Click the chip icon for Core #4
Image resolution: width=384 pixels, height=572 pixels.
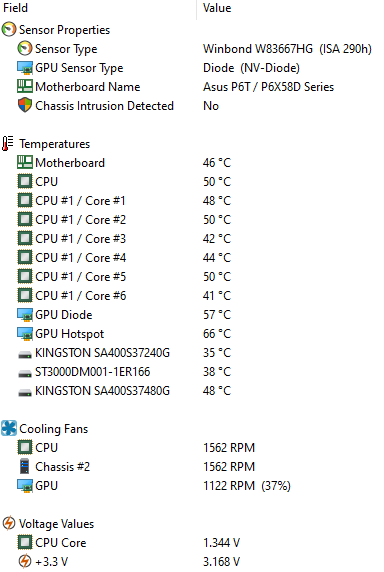coord(25,257)
